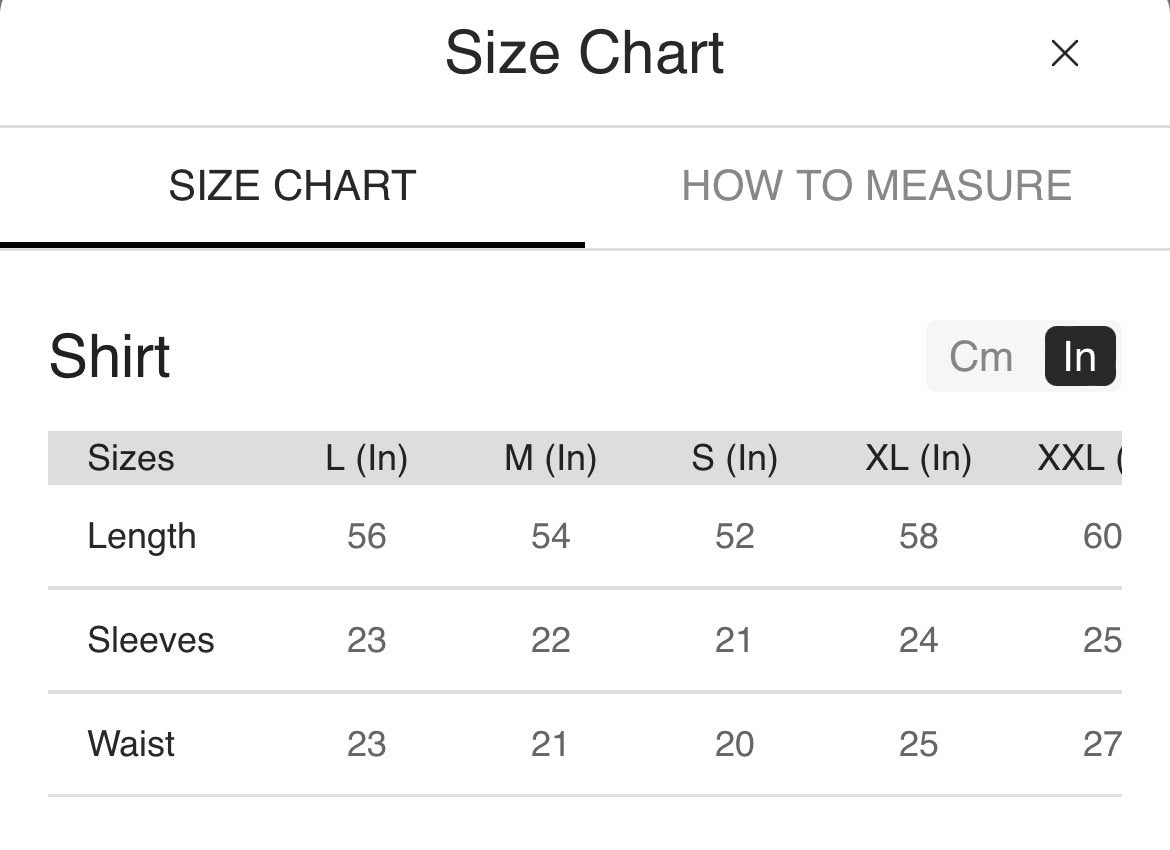Click the Sizes header cell
Viewport: 1170px width, 850px height.
[131, 458]
